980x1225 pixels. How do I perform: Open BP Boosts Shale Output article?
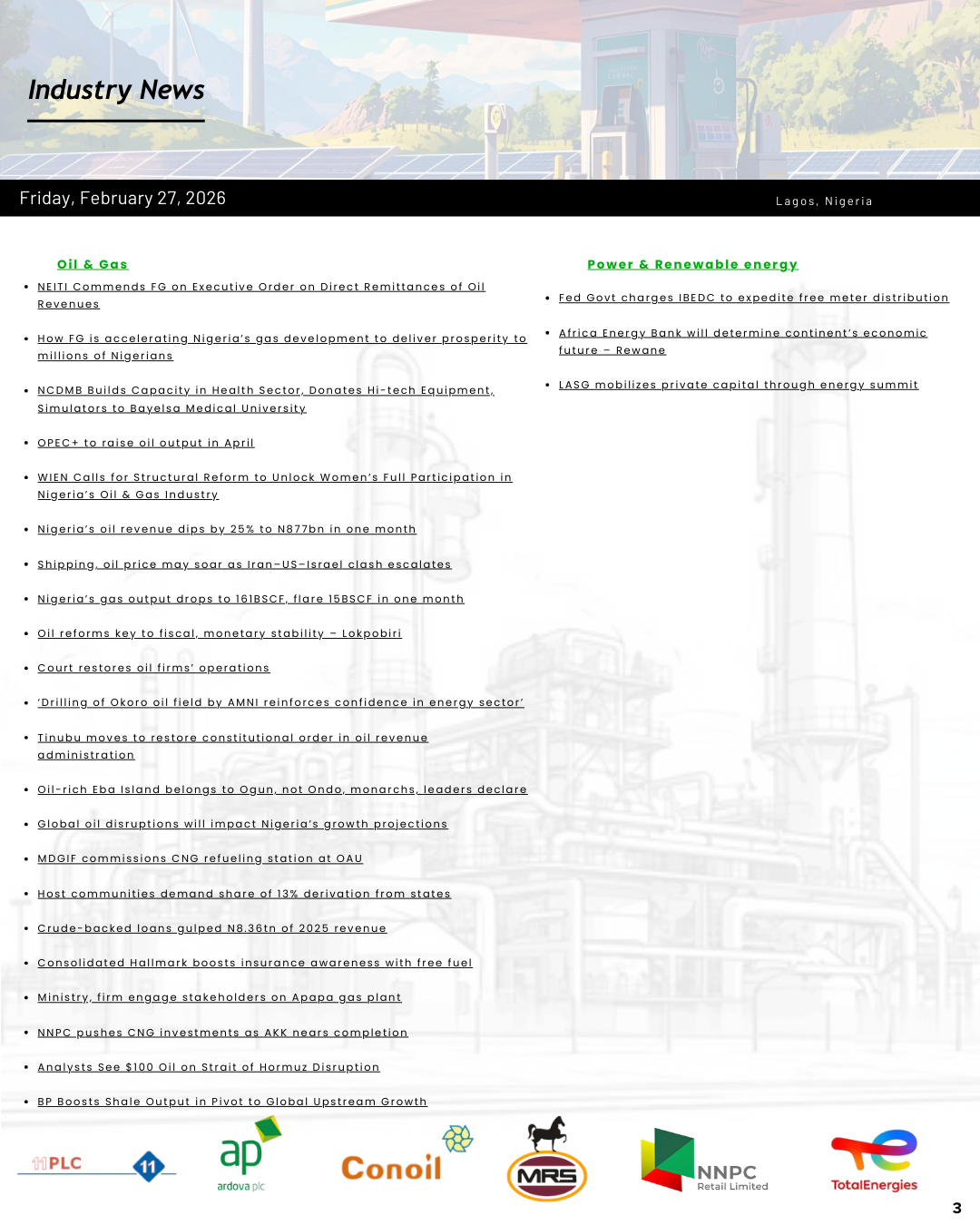tap(231, 1102)
